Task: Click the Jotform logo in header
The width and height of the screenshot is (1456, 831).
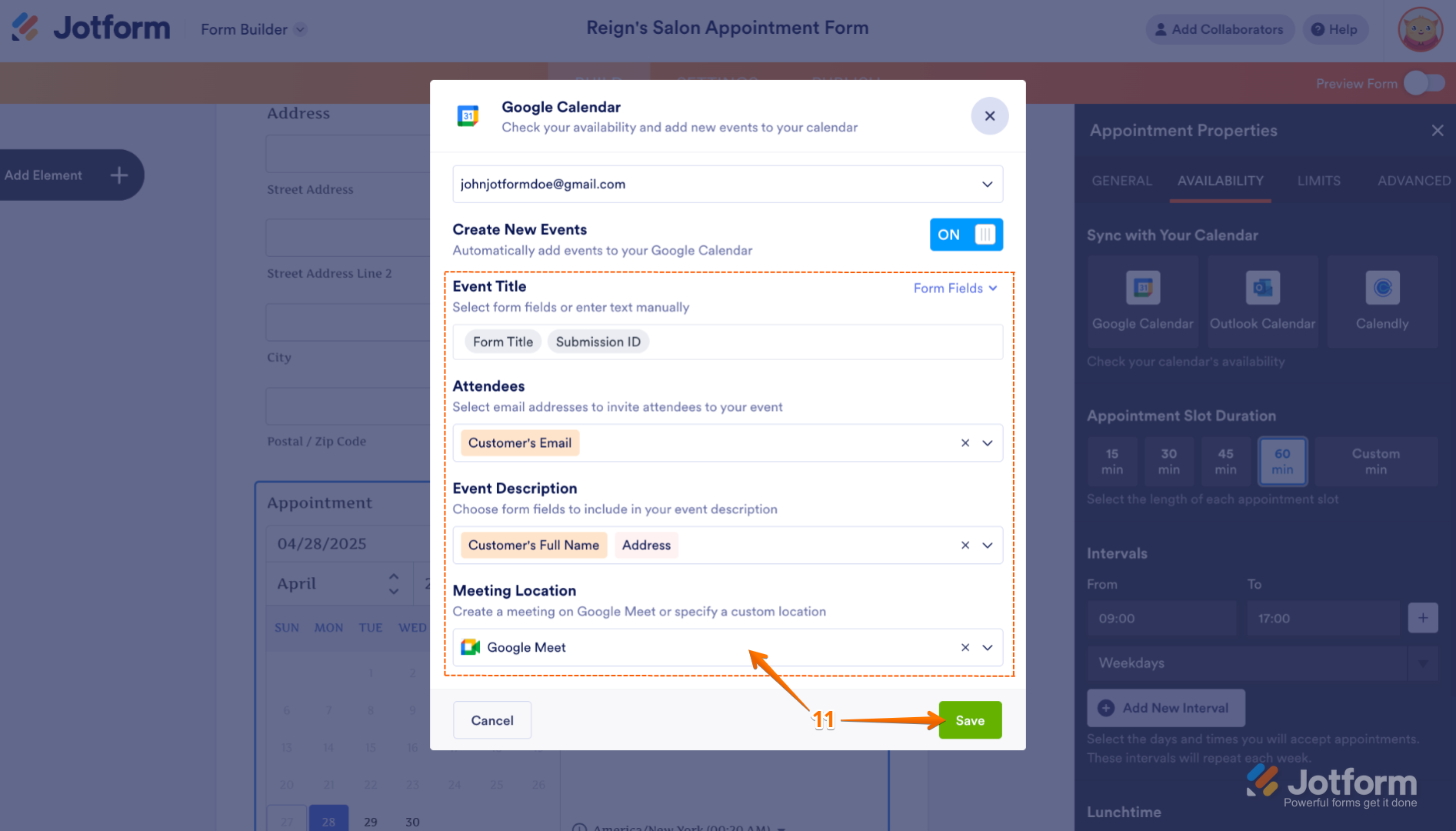Action: click(92, 28)
